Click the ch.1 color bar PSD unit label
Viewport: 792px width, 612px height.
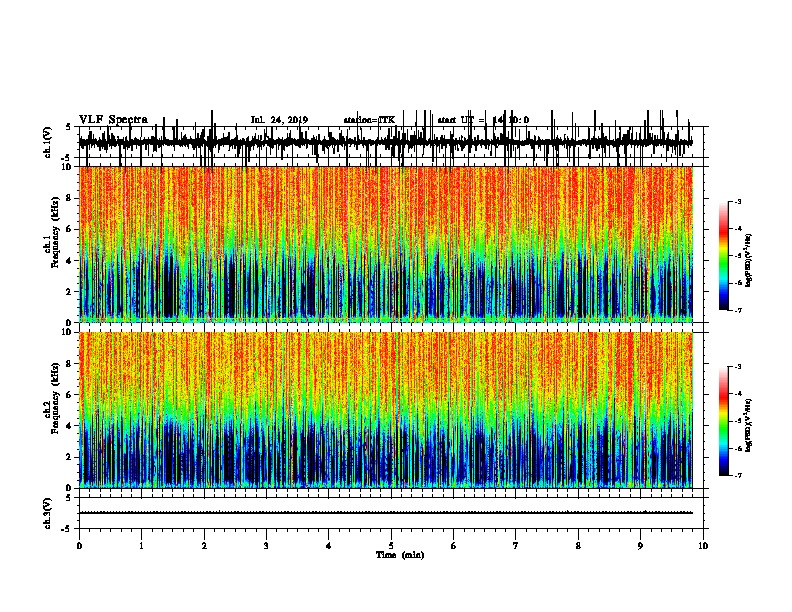coord(749,260)
